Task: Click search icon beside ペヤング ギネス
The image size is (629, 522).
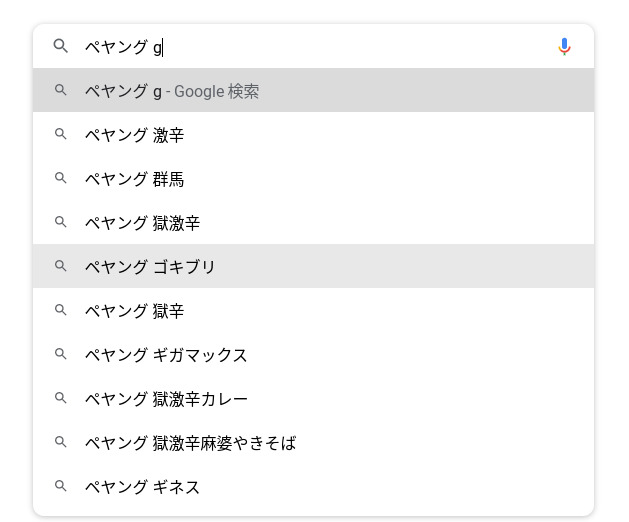Action: click(x=61, y=486)
